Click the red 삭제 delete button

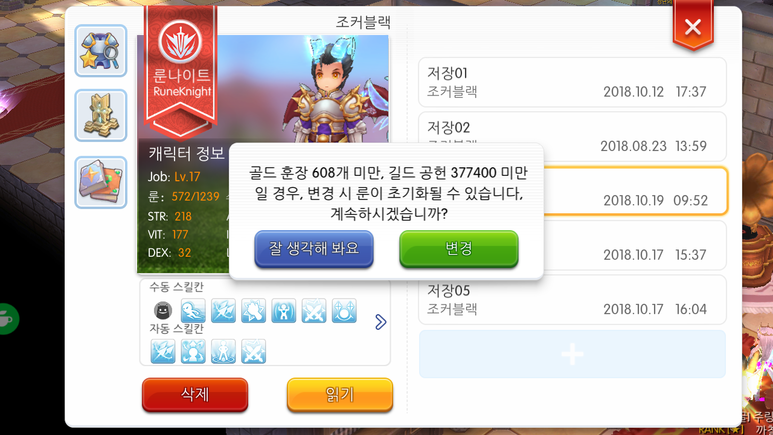coord(195,395)
